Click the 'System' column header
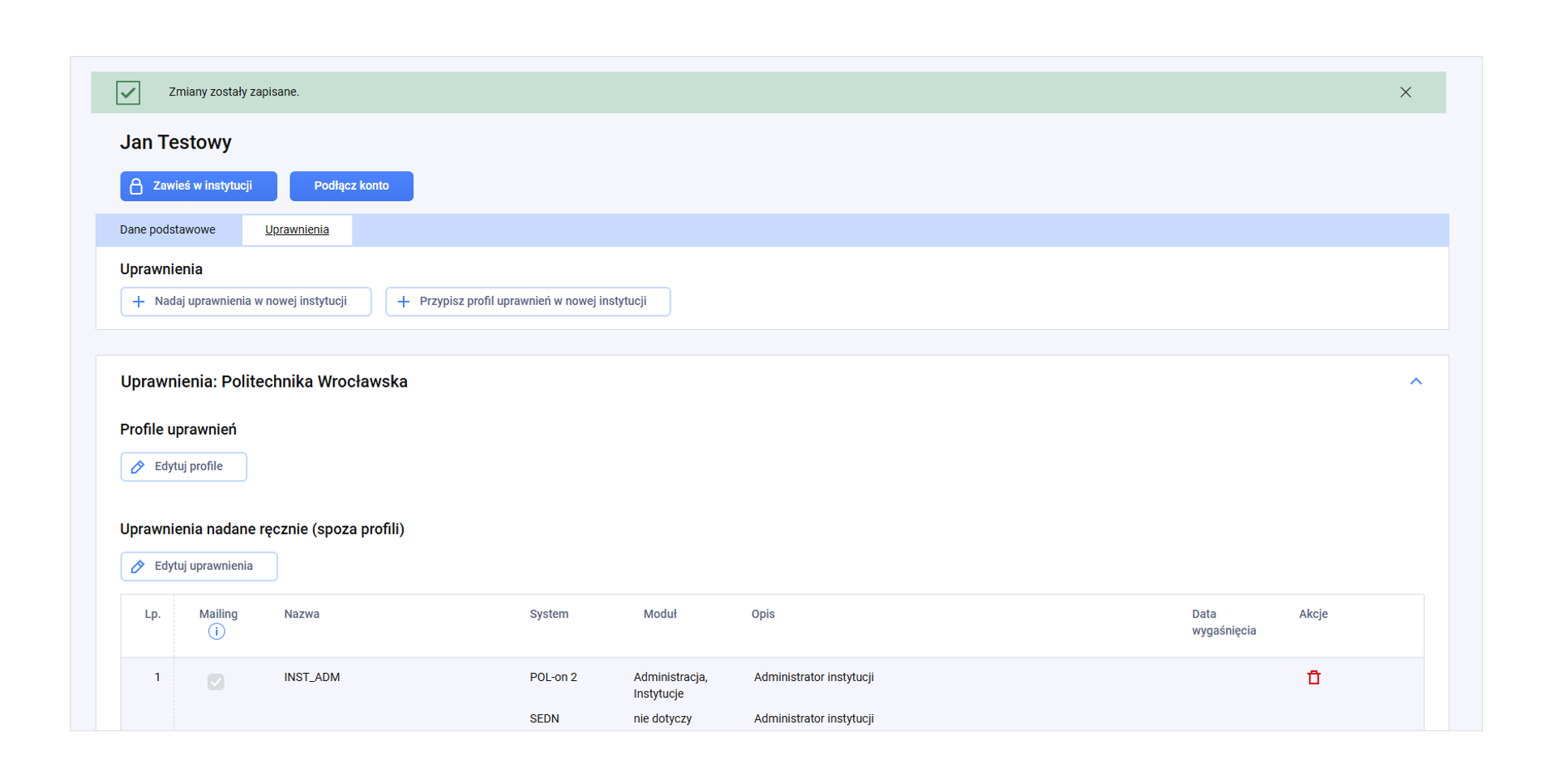This screenshot has width=1556, height=784. coord(549,615)
